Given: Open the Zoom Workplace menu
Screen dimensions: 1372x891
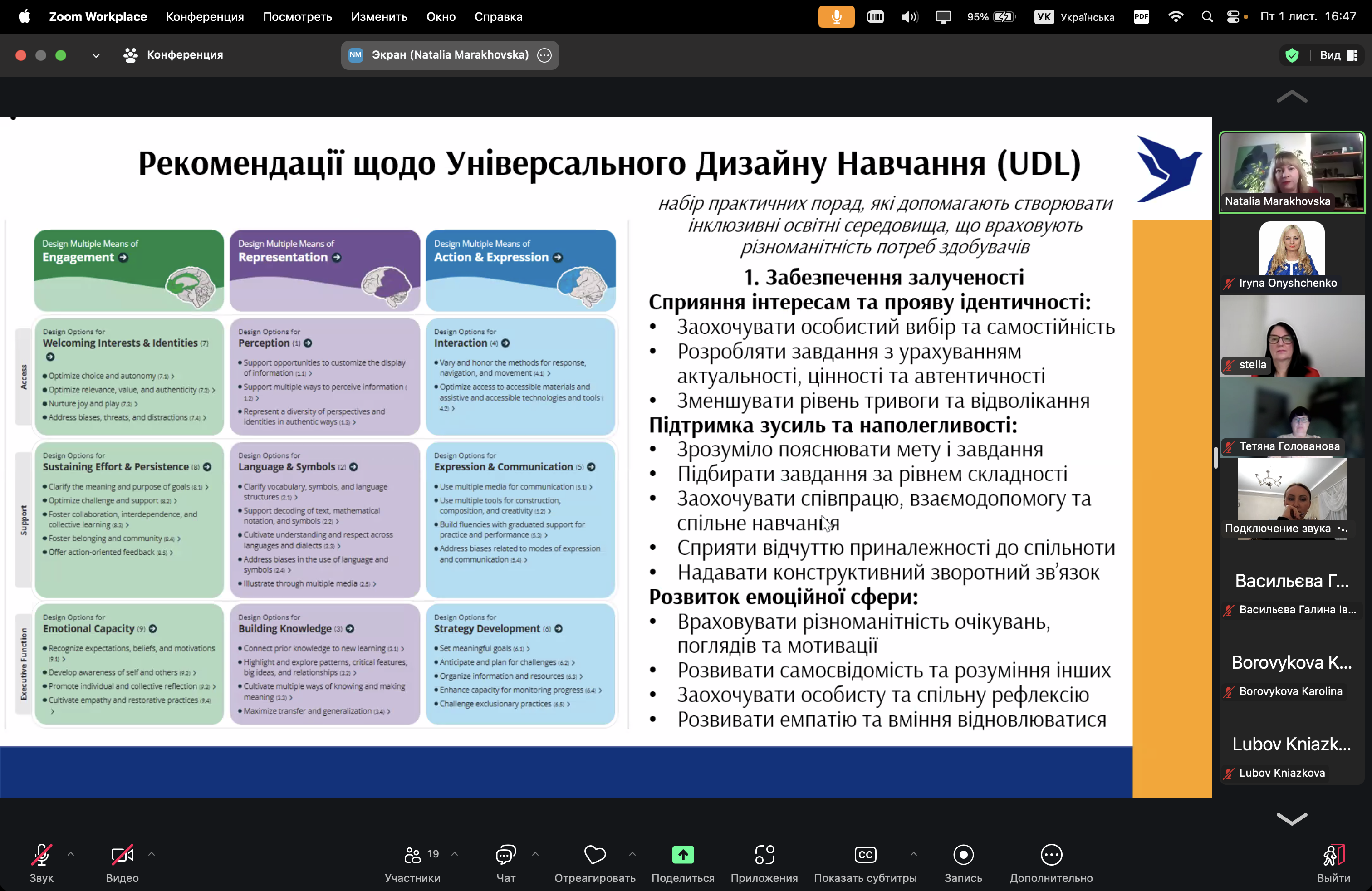Looking at the screenshot, I should tap(98, 17).
